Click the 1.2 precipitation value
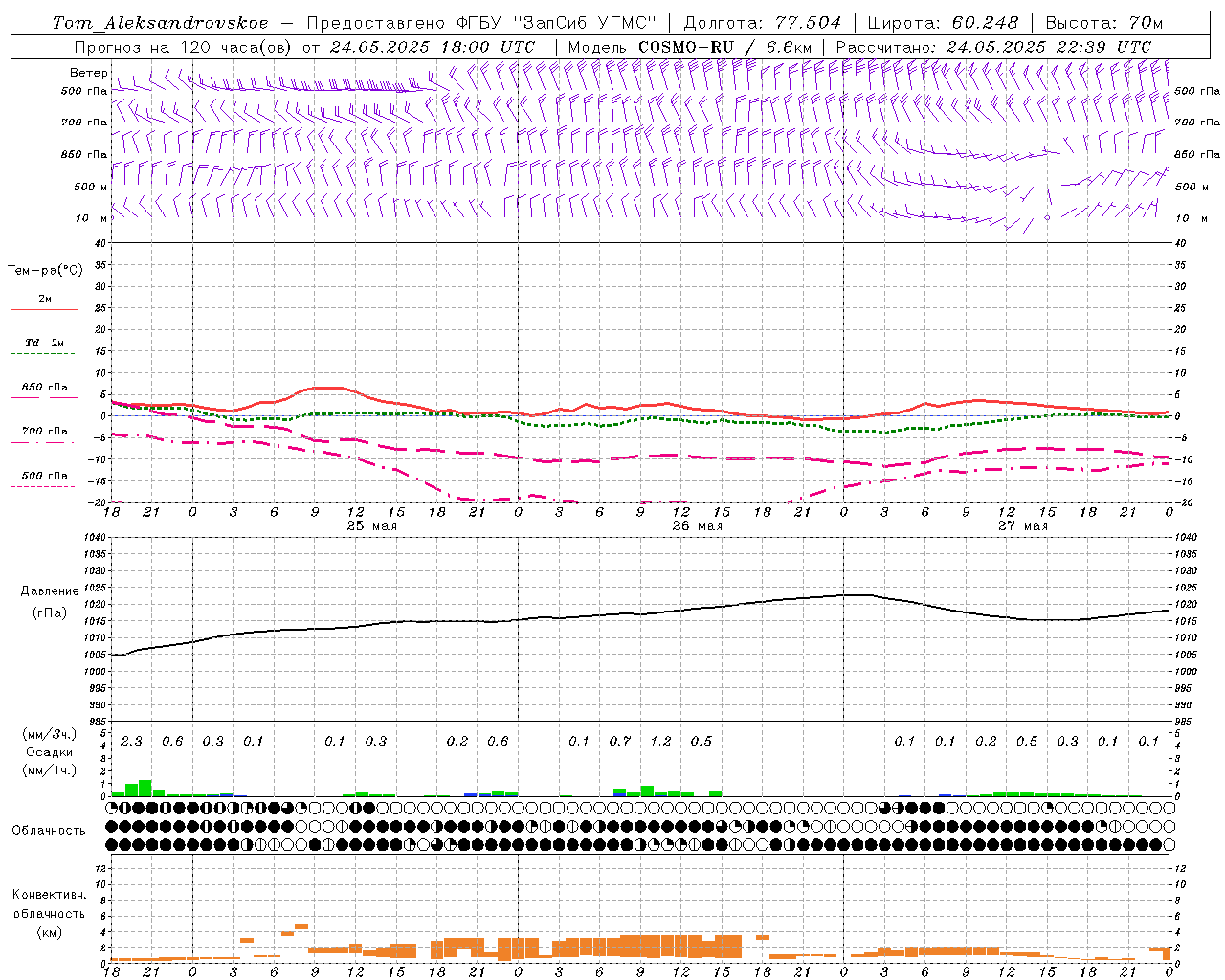1225x980 pixels. click(x=660, y=742)
